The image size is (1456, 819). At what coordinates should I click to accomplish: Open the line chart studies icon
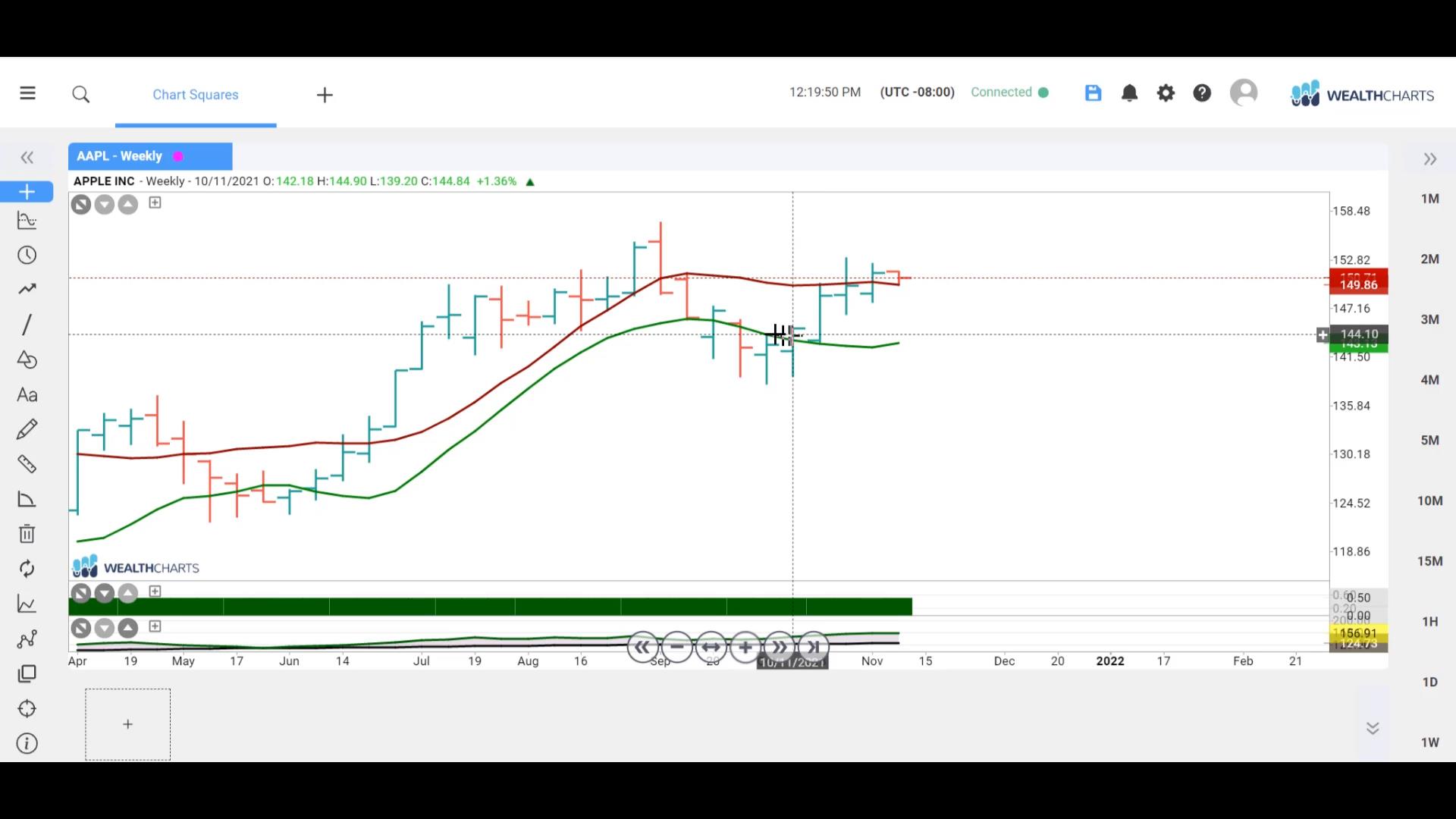[27, 604]
